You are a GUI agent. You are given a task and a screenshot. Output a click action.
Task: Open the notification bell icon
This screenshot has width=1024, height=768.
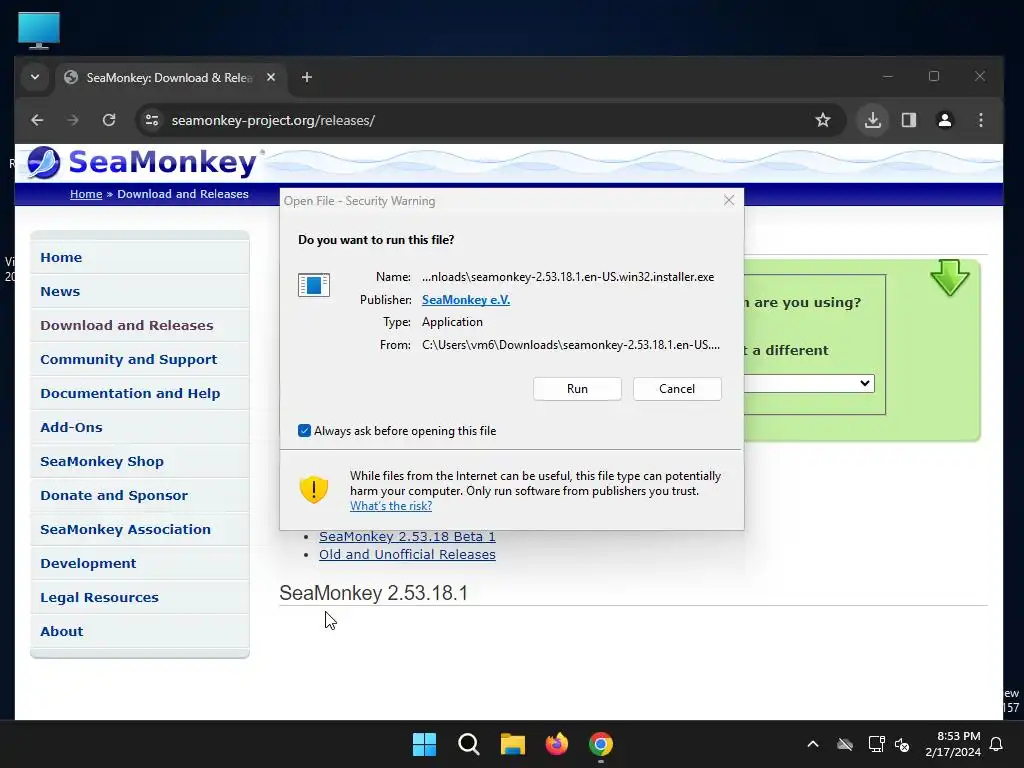(x=997, y=744)
